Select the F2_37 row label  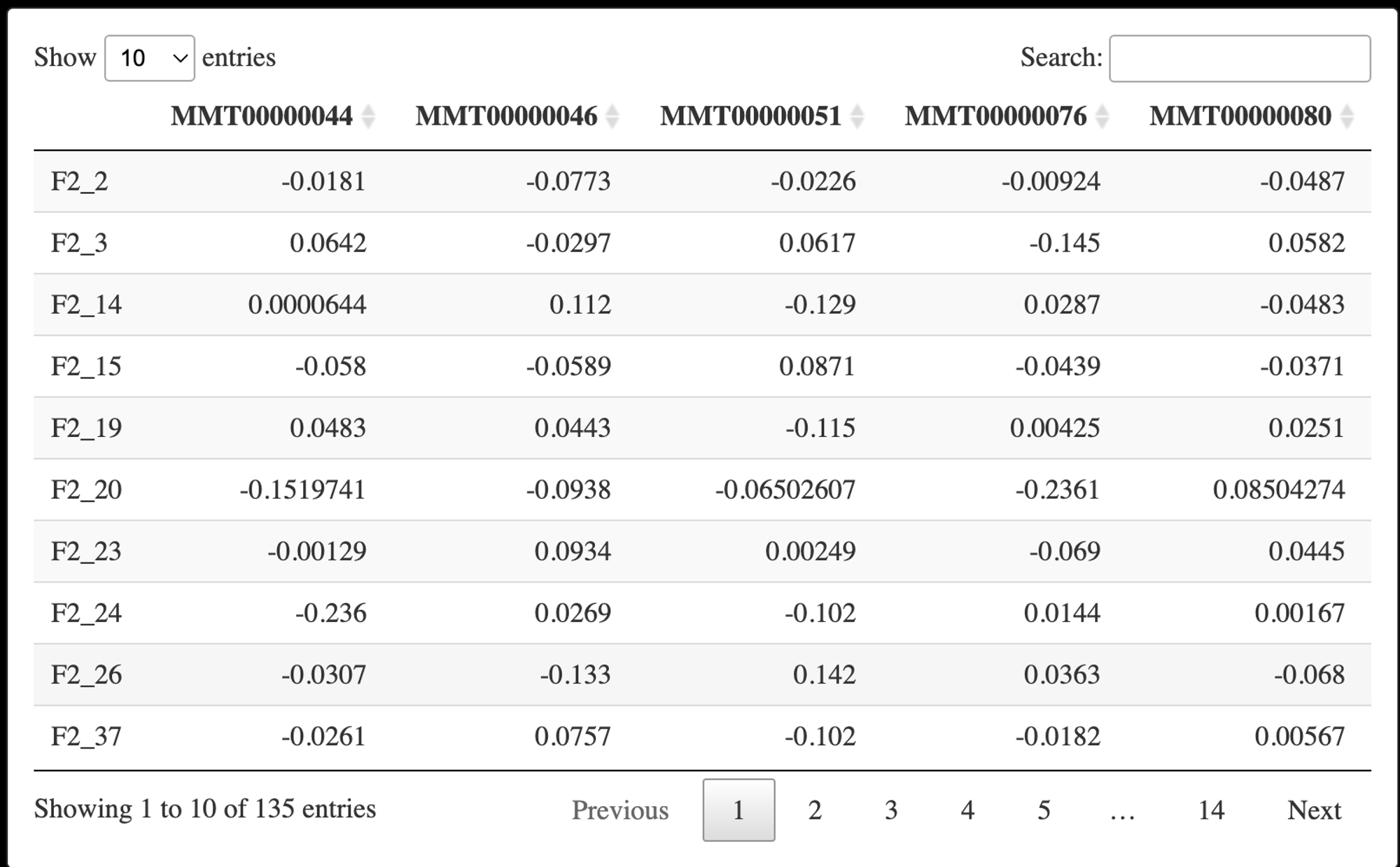pos(86,737)
